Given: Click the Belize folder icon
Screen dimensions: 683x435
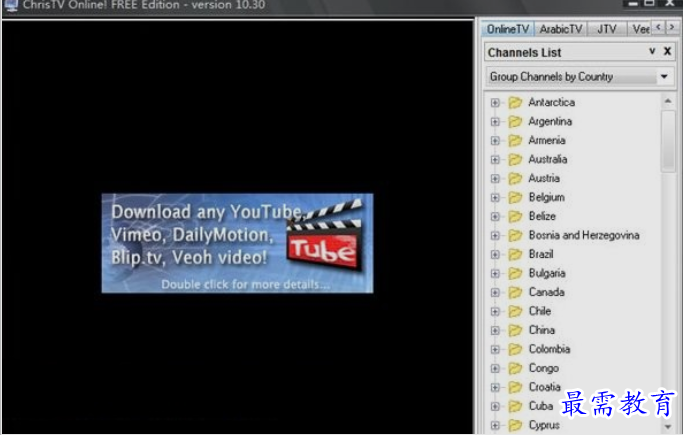Looking at the screenshot, I should pos(515,216).
